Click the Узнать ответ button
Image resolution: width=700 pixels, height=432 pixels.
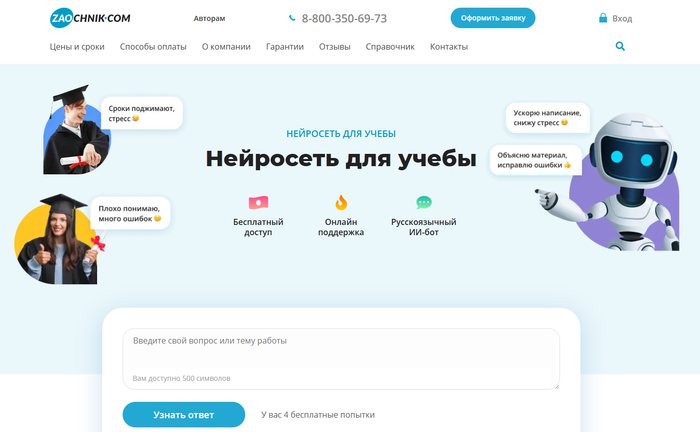tap(183, 415)
